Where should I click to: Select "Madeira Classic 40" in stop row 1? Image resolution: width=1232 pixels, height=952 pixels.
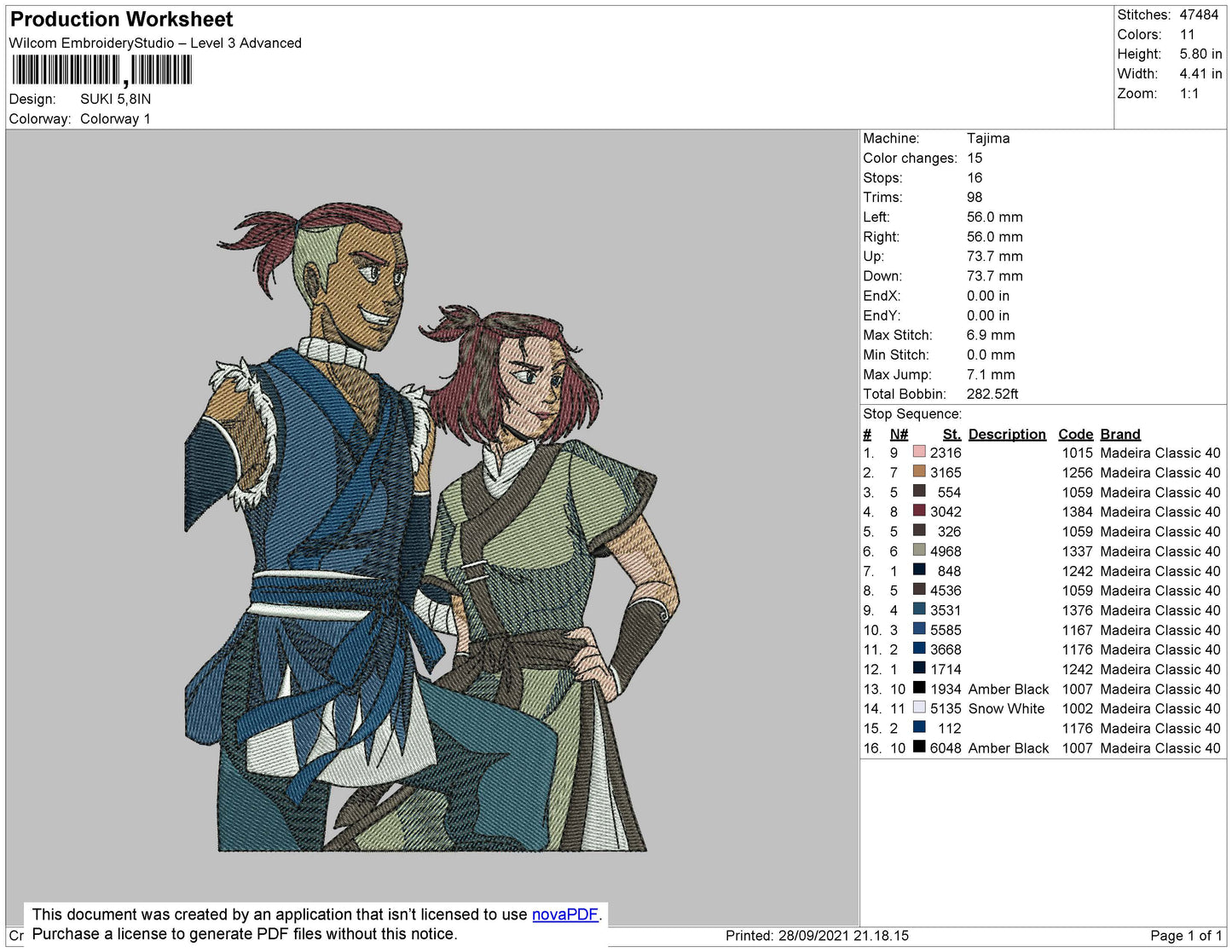(x=1160, y=453)
